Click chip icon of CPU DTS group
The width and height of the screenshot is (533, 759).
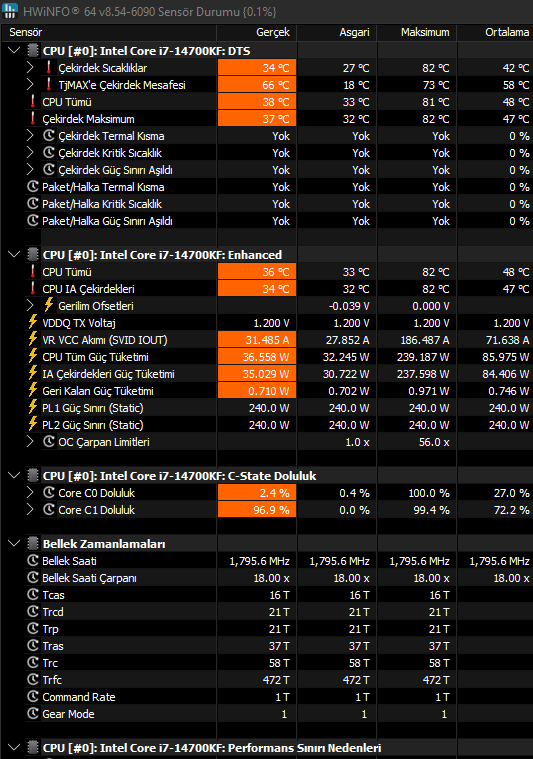coord(33,50)
